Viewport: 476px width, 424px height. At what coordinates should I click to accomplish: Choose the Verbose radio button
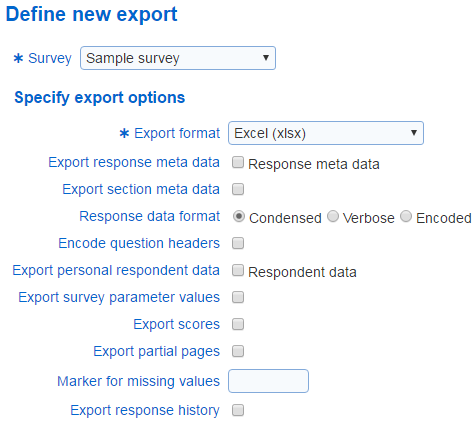point(333,216)
